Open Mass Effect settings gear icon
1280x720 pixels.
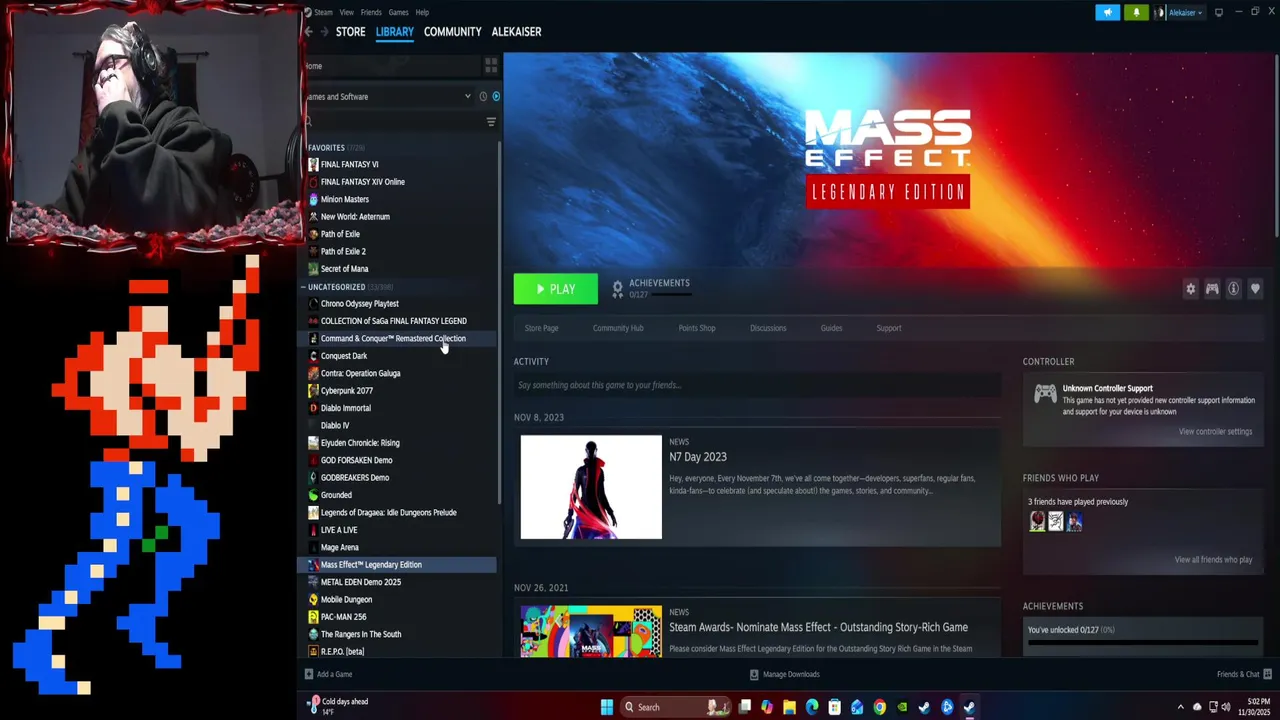(1190, 289)
